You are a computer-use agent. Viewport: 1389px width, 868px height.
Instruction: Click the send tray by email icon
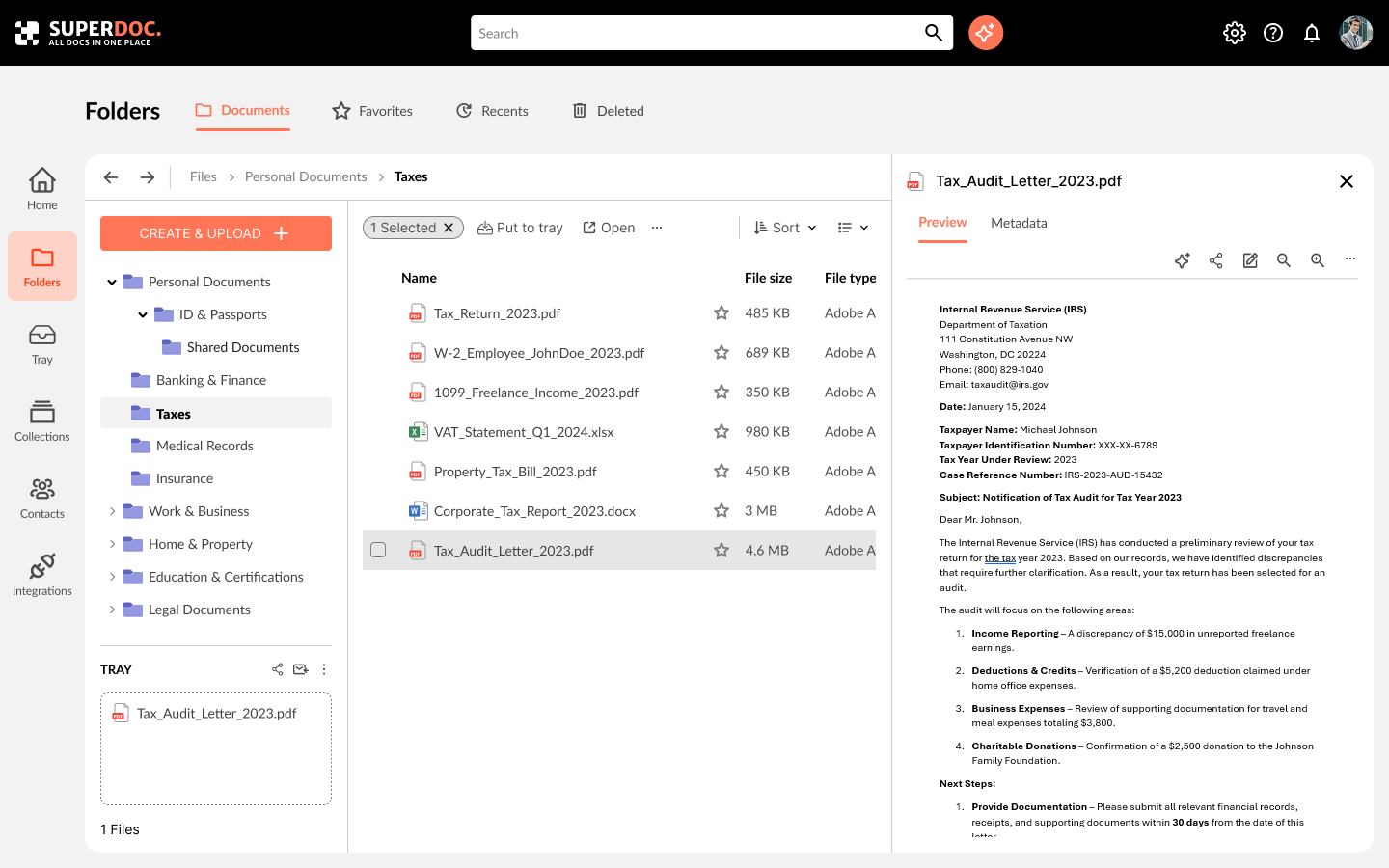click(x=301, y=669)
